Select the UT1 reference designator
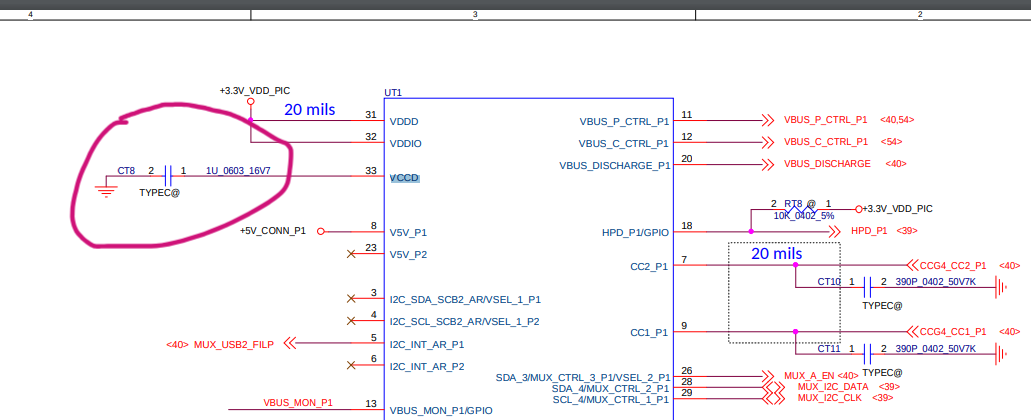Image resolution: width=1031 pixels, height=420 pixels. click(393, 93)
